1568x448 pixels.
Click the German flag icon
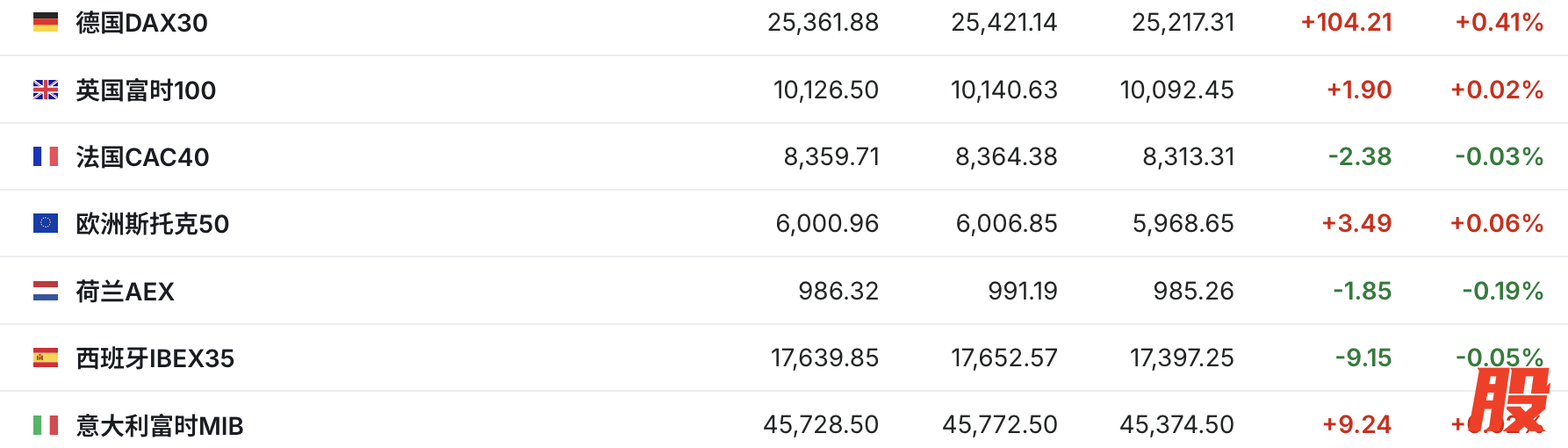46,22
